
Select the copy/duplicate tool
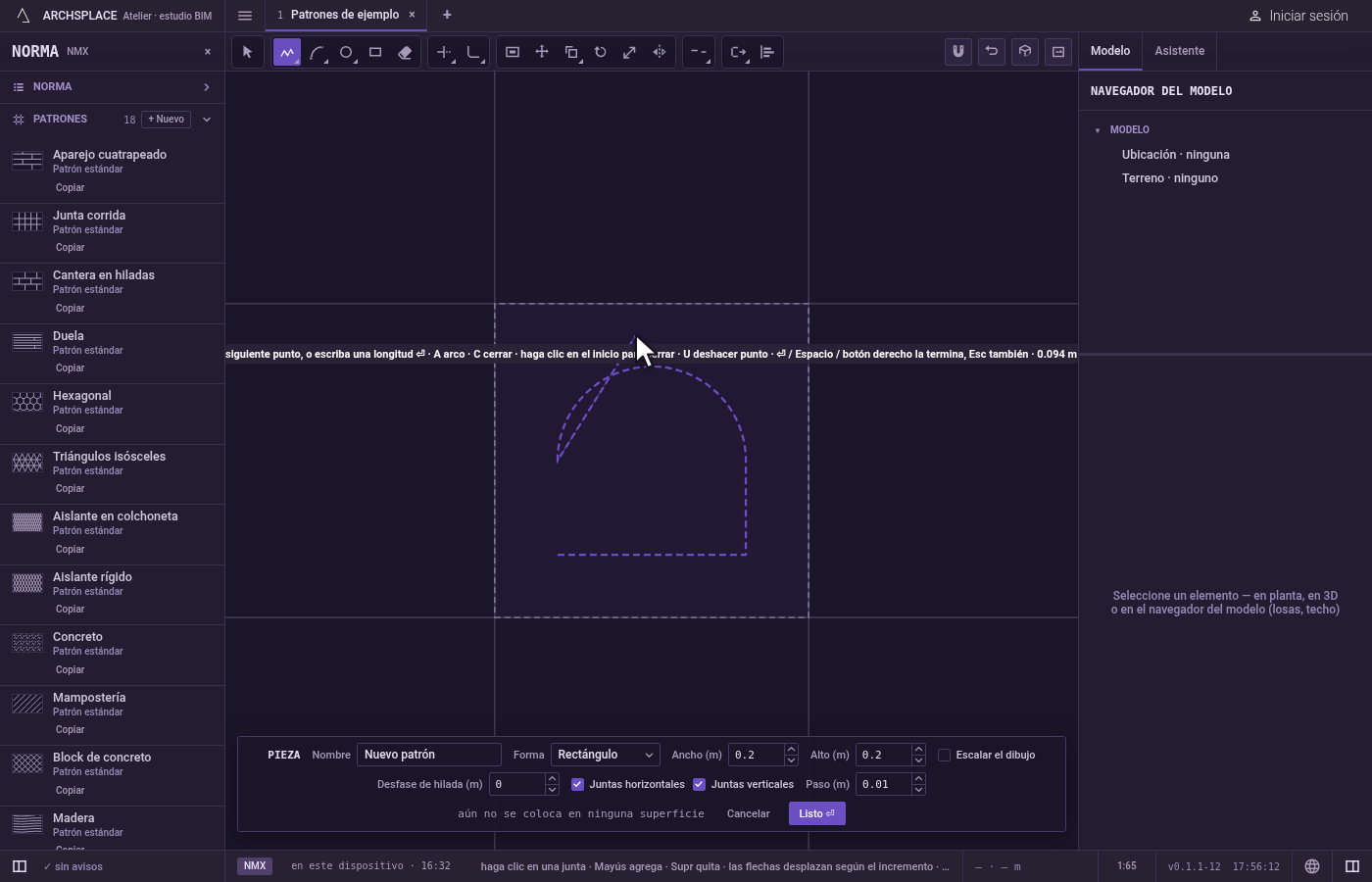click(x=571, y=52)
